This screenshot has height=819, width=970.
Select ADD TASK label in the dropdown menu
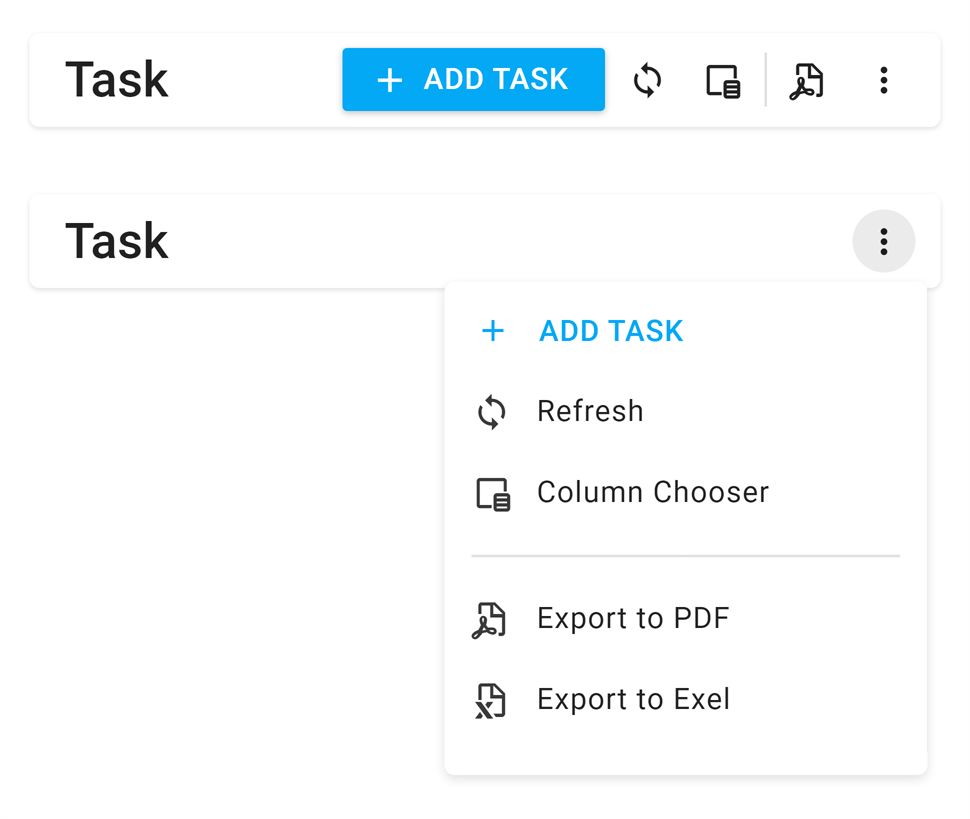pos(611,331)
